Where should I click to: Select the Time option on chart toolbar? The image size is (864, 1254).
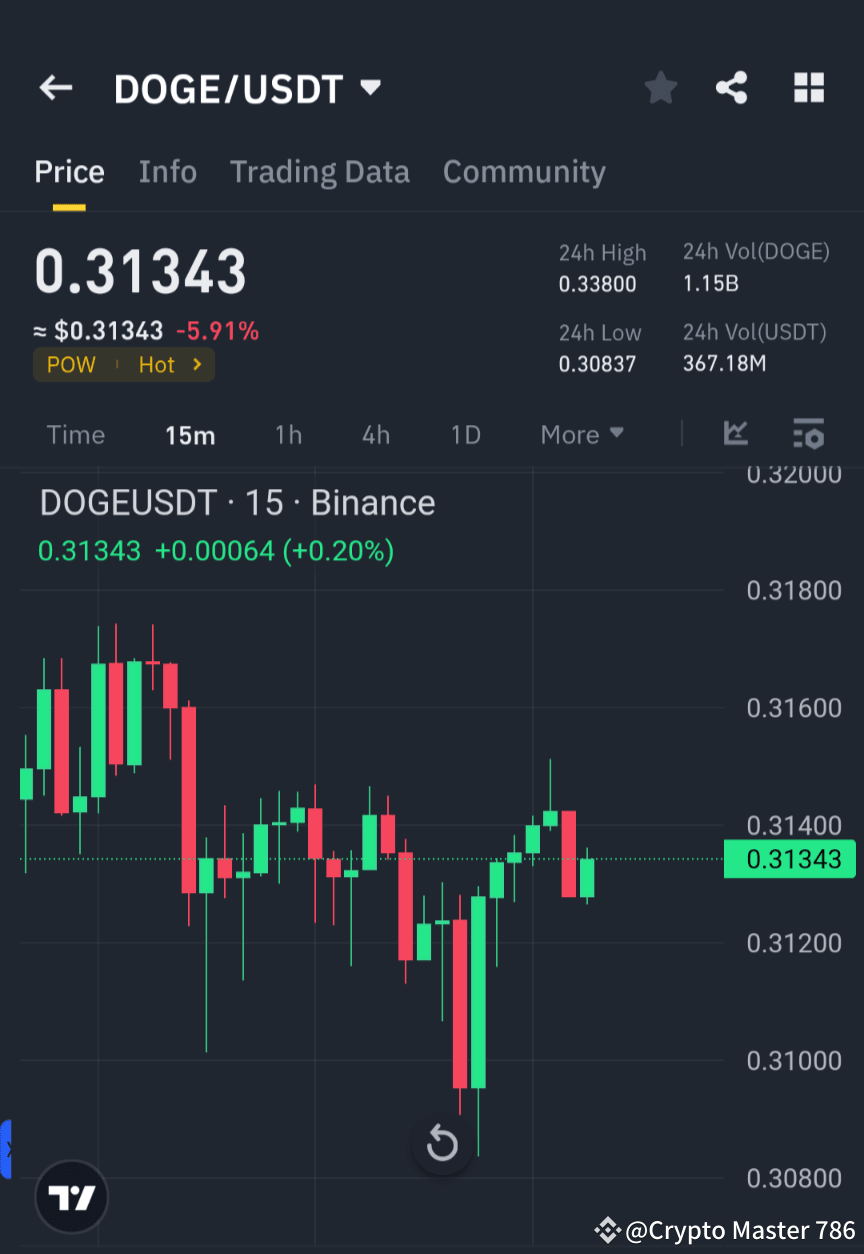pyautogui.click(x=76, y=434)
